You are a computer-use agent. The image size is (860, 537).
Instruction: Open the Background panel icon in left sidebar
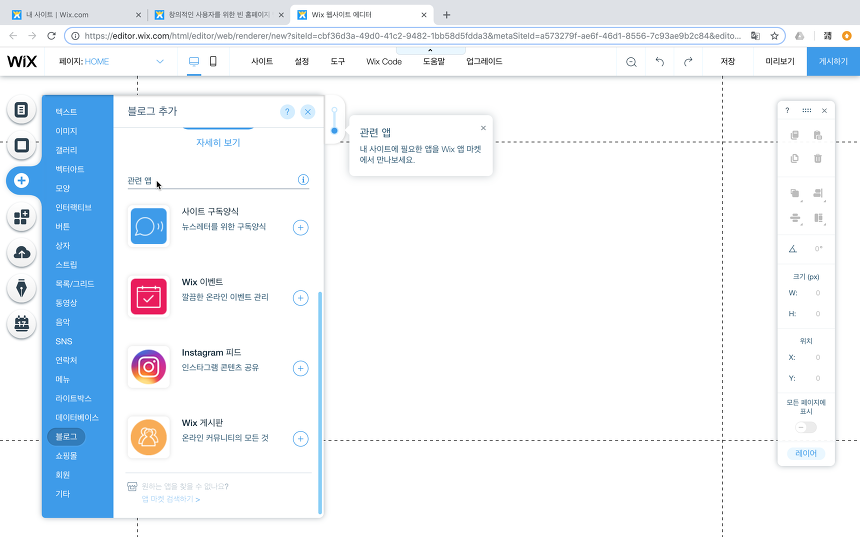(x=21, y=145)
